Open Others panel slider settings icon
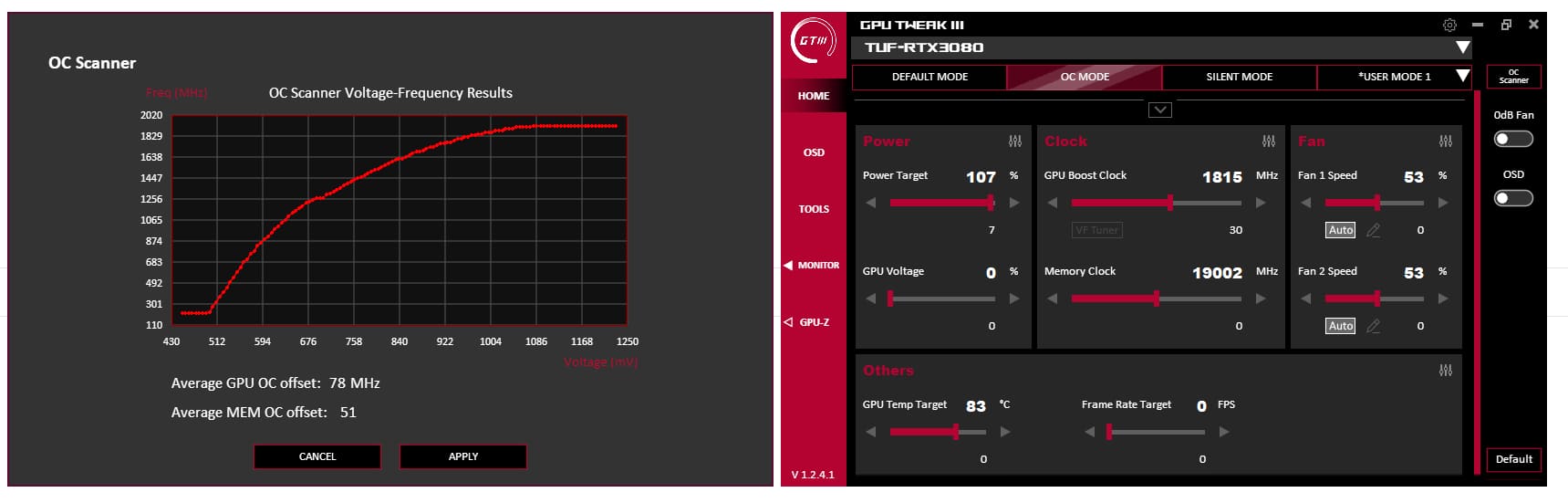This screenshot has height=503, width=1568. (1446, 371)
